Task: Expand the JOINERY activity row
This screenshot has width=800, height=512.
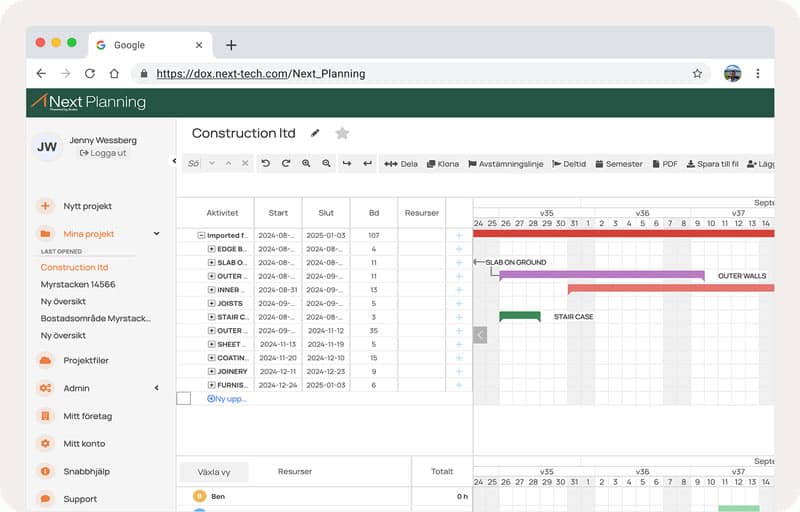Action: point(212,371)
